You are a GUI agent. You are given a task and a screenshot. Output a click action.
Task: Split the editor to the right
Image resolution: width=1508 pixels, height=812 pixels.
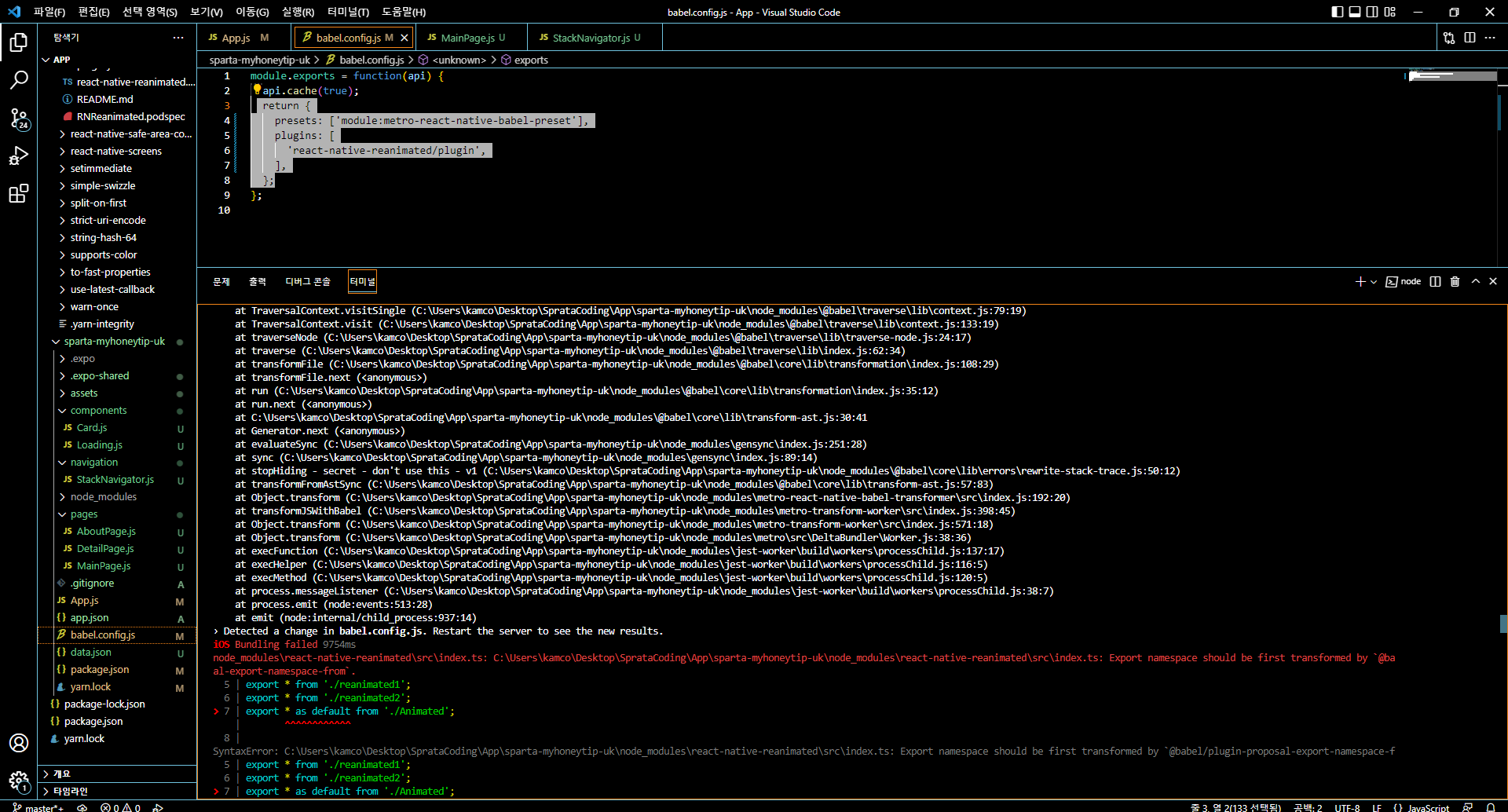point(1470,38)
